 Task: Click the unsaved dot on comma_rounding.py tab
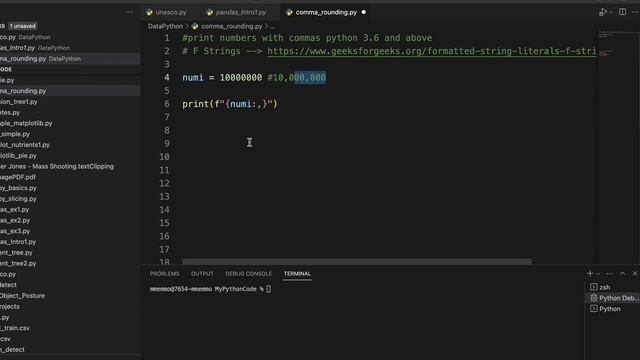(363, 12)
